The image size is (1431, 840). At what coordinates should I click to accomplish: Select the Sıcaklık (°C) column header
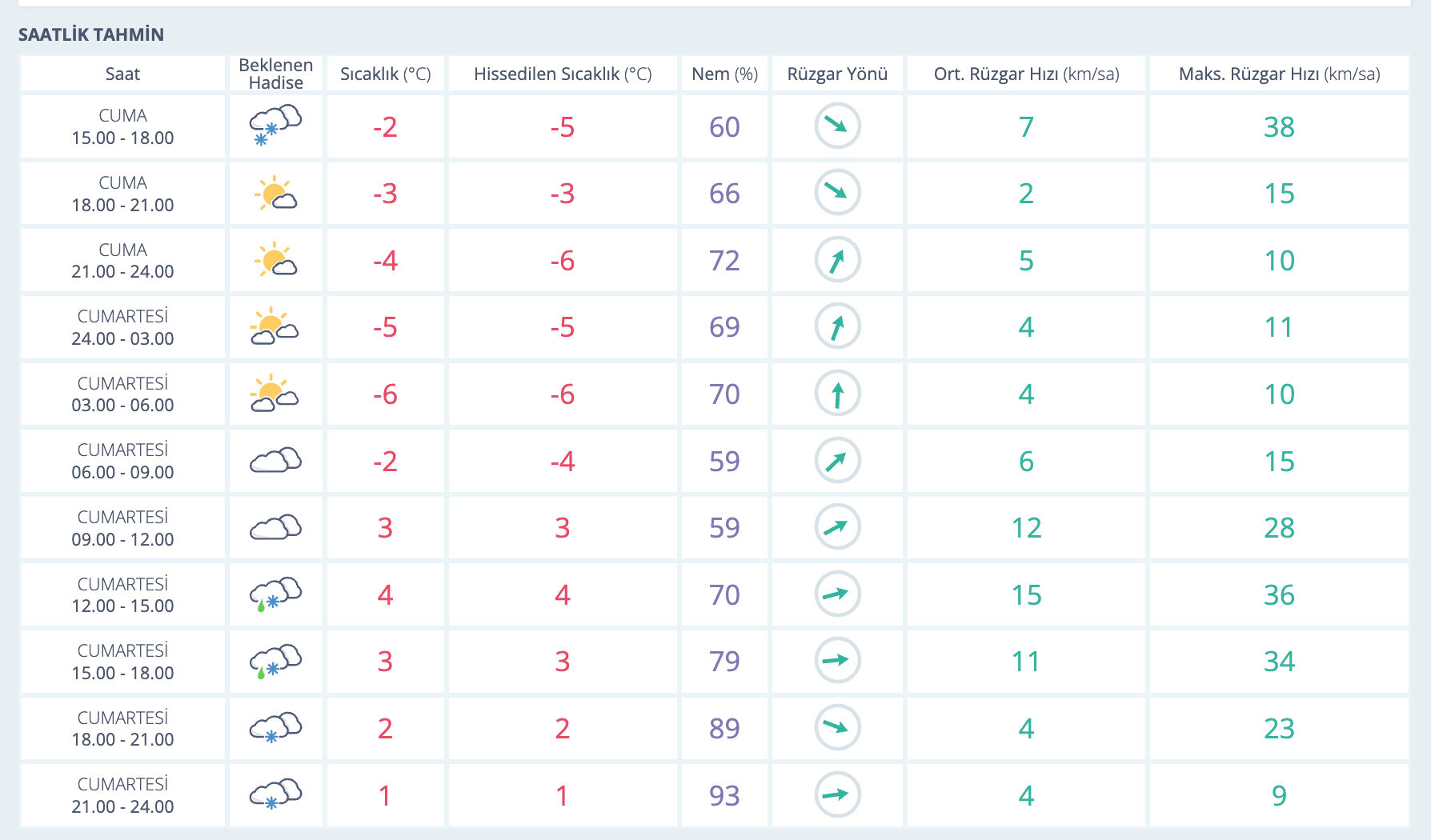click(385, 74)
